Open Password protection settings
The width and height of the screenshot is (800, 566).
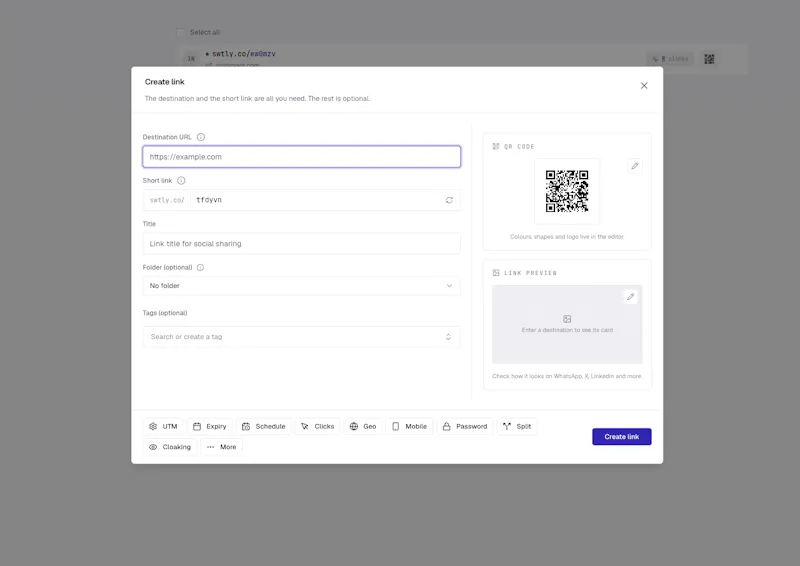[465, 427]
